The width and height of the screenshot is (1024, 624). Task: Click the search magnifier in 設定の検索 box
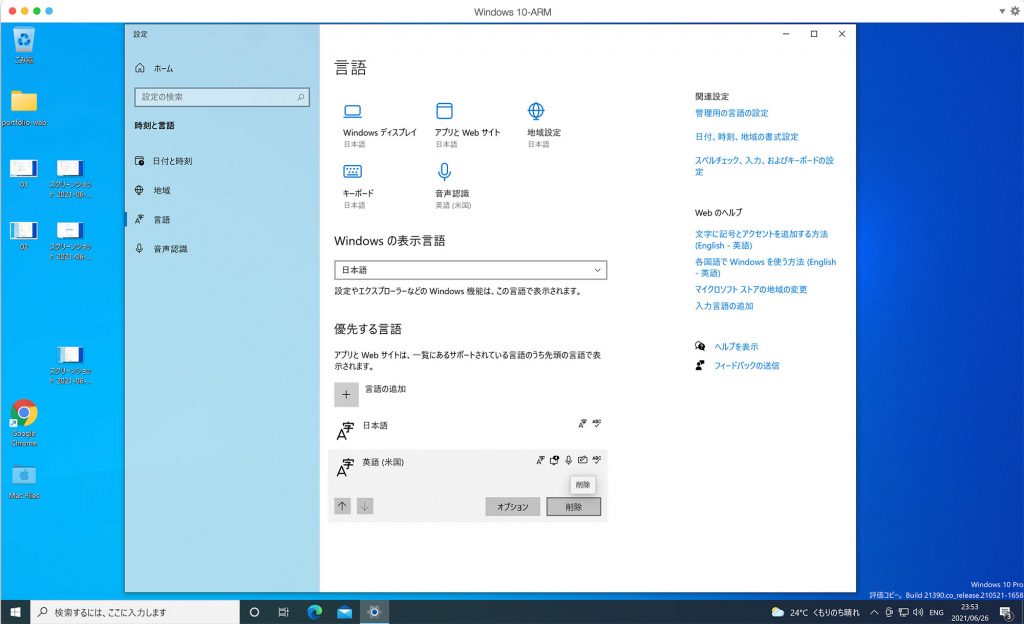click(x=301, y=97)
